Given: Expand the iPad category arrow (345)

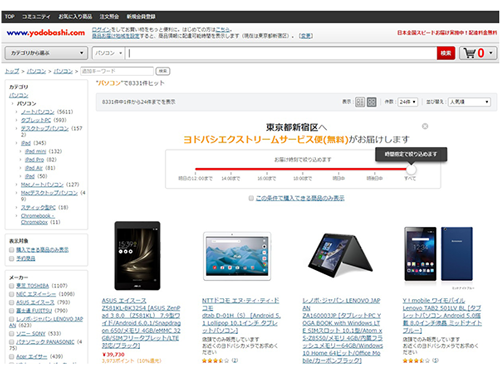Looking at the screenshot, I should 16,143.
